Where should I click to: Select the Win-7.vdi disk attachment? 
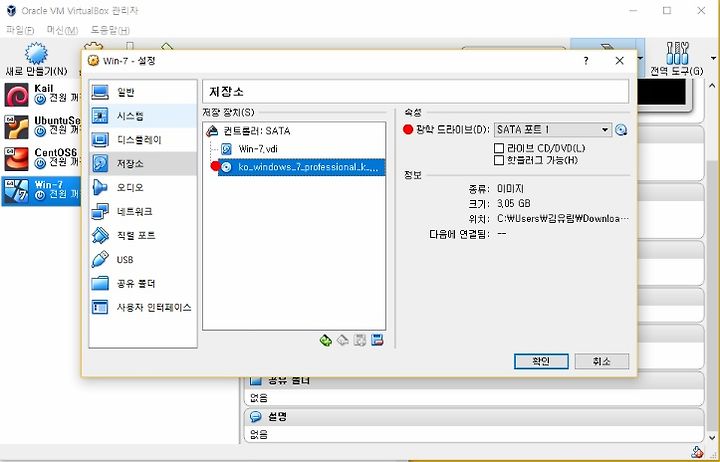pyautogui.click(x=258, y=149)
